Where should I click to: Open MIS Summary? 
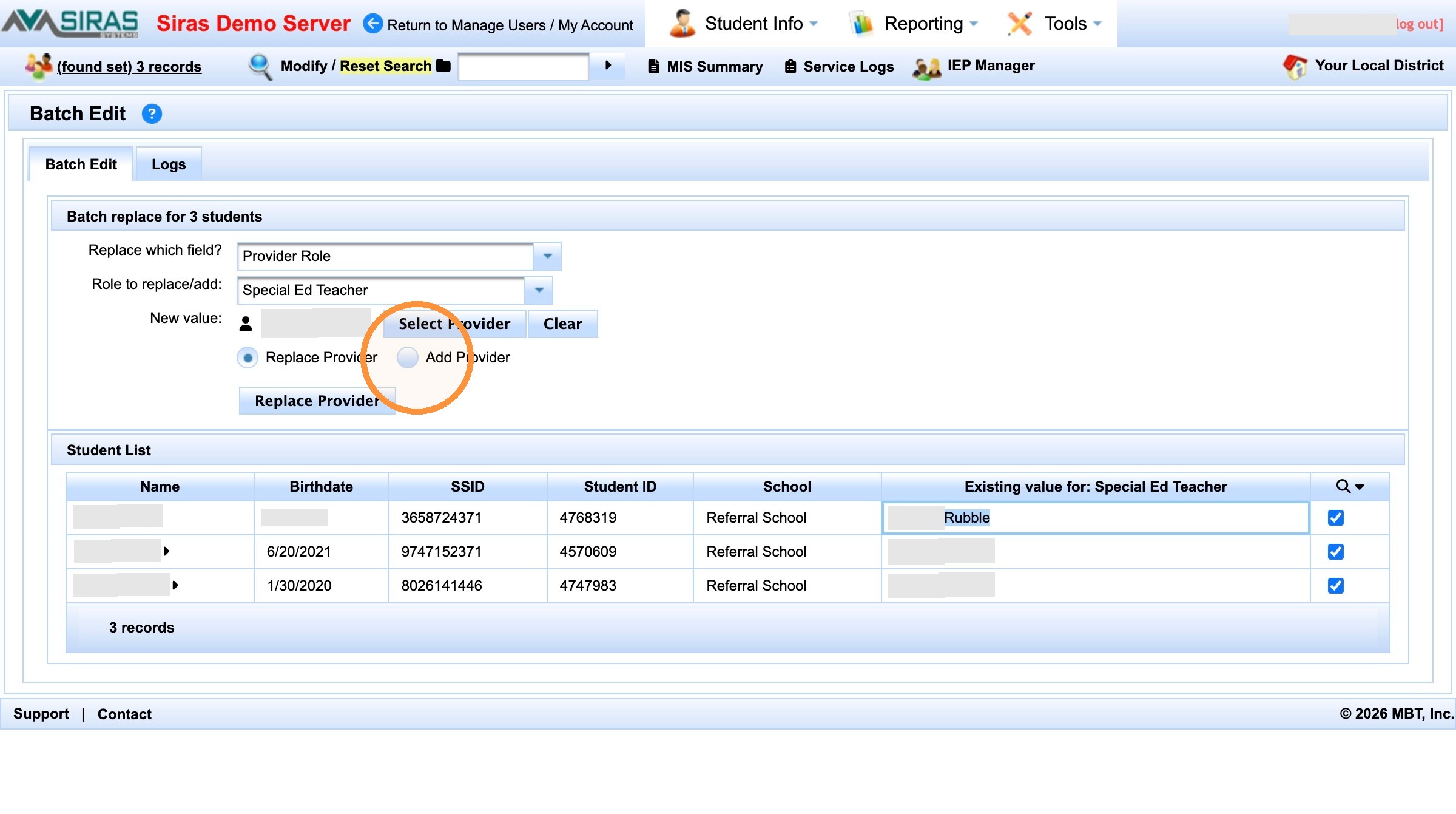(715, 66)
